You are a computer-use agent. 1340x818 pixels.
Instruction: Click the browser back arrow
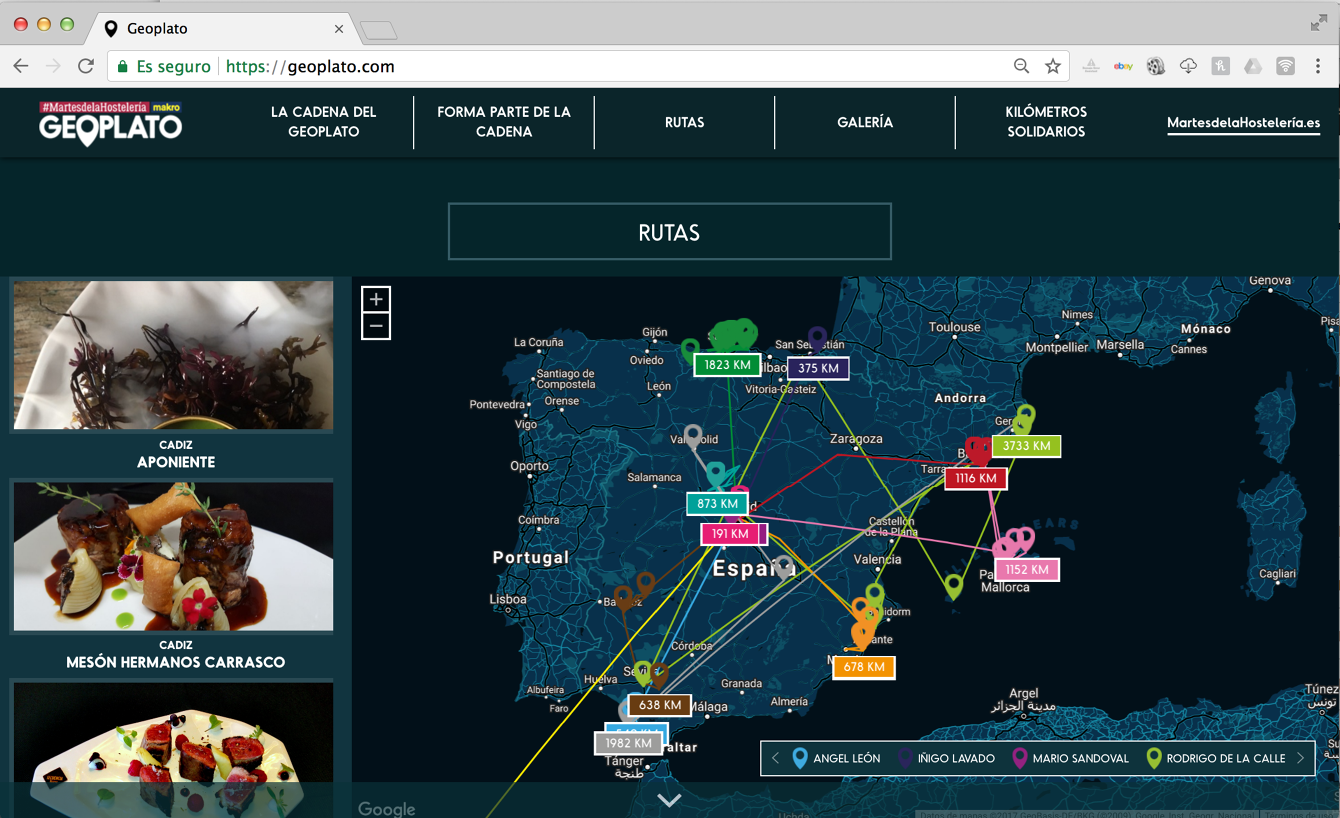point(21,66)
